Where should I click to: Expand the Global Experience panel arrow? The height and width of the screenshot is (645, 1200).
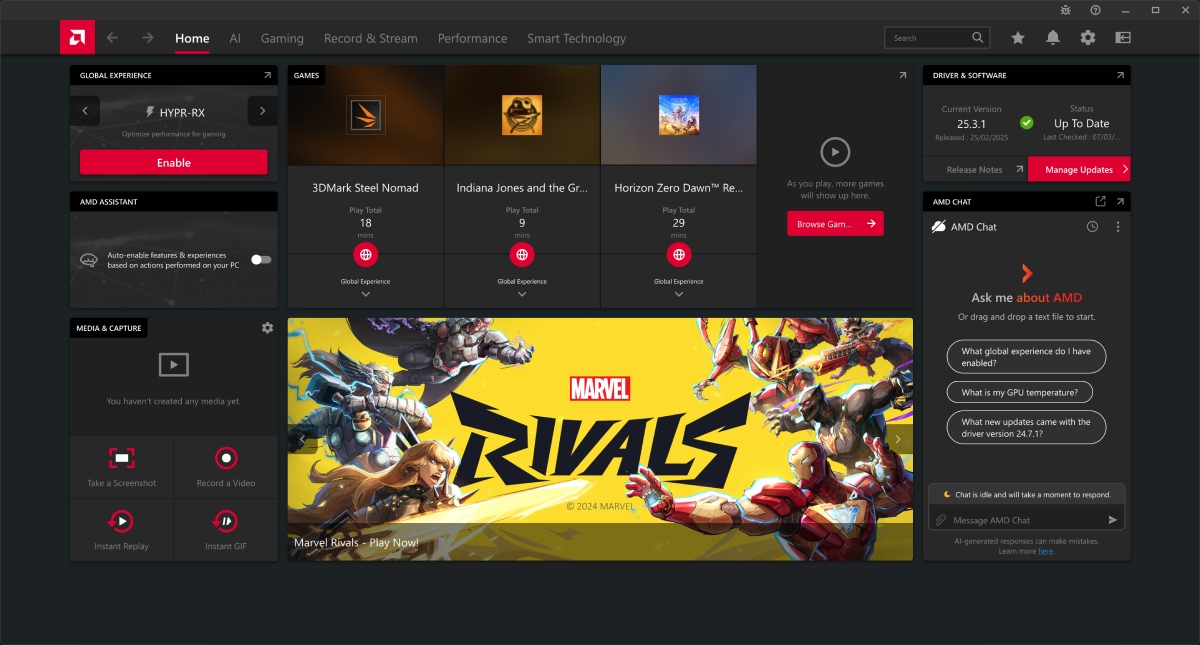[267, 75]
